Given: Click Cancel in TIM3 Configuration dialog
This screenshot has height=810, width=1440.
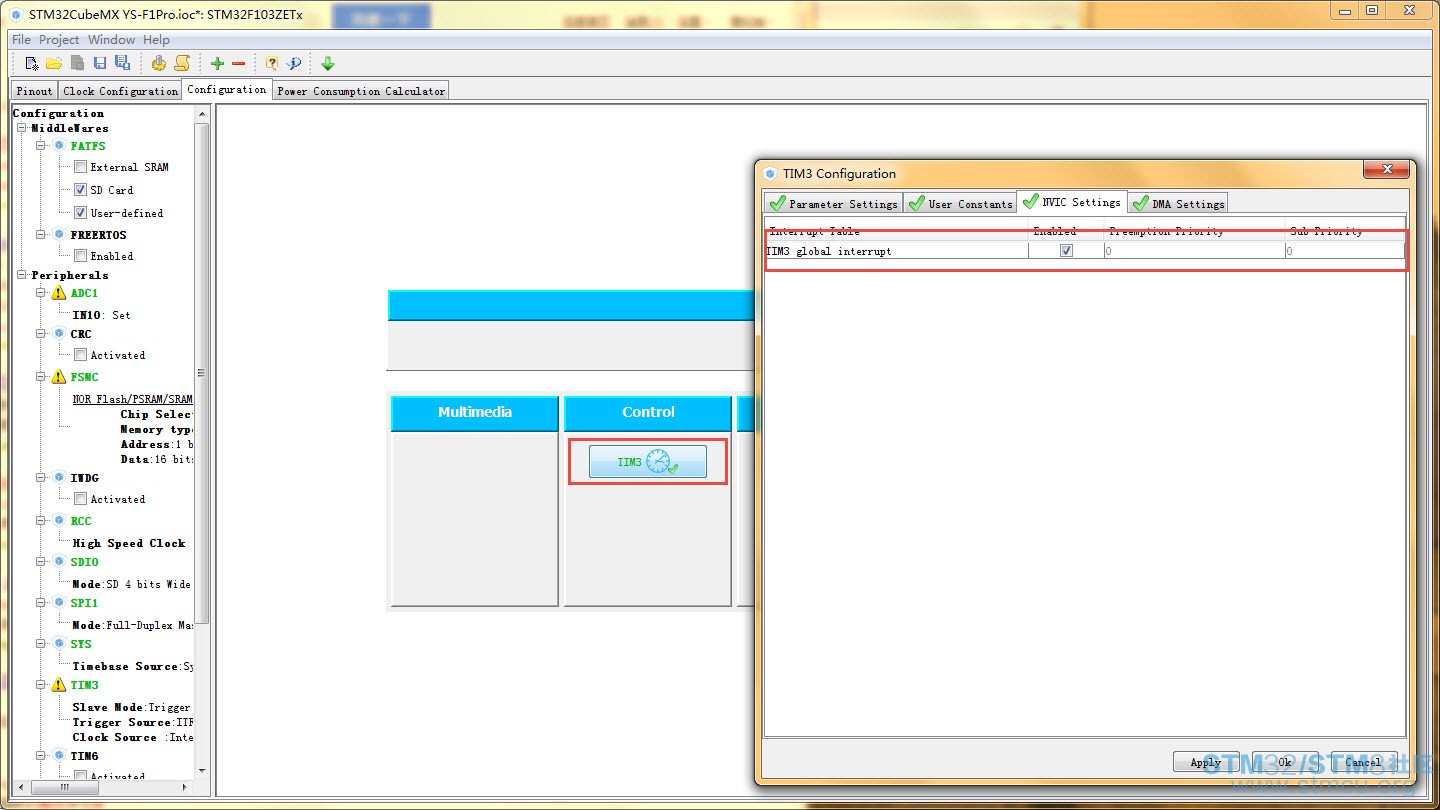Looking at the screenshot, I should pyautogui.click(x=1363, y=762).
